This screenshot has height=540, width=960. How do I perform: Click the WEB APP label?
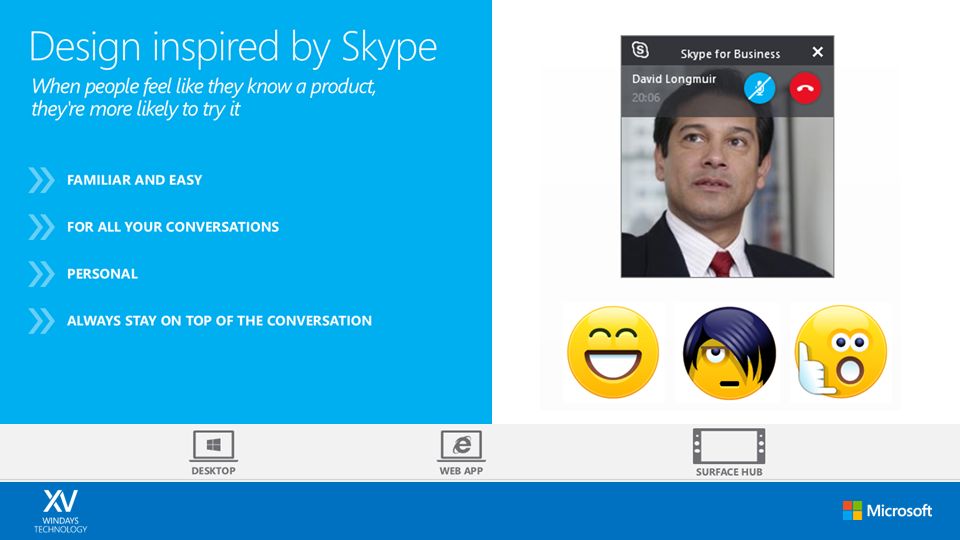coord(461,471)
